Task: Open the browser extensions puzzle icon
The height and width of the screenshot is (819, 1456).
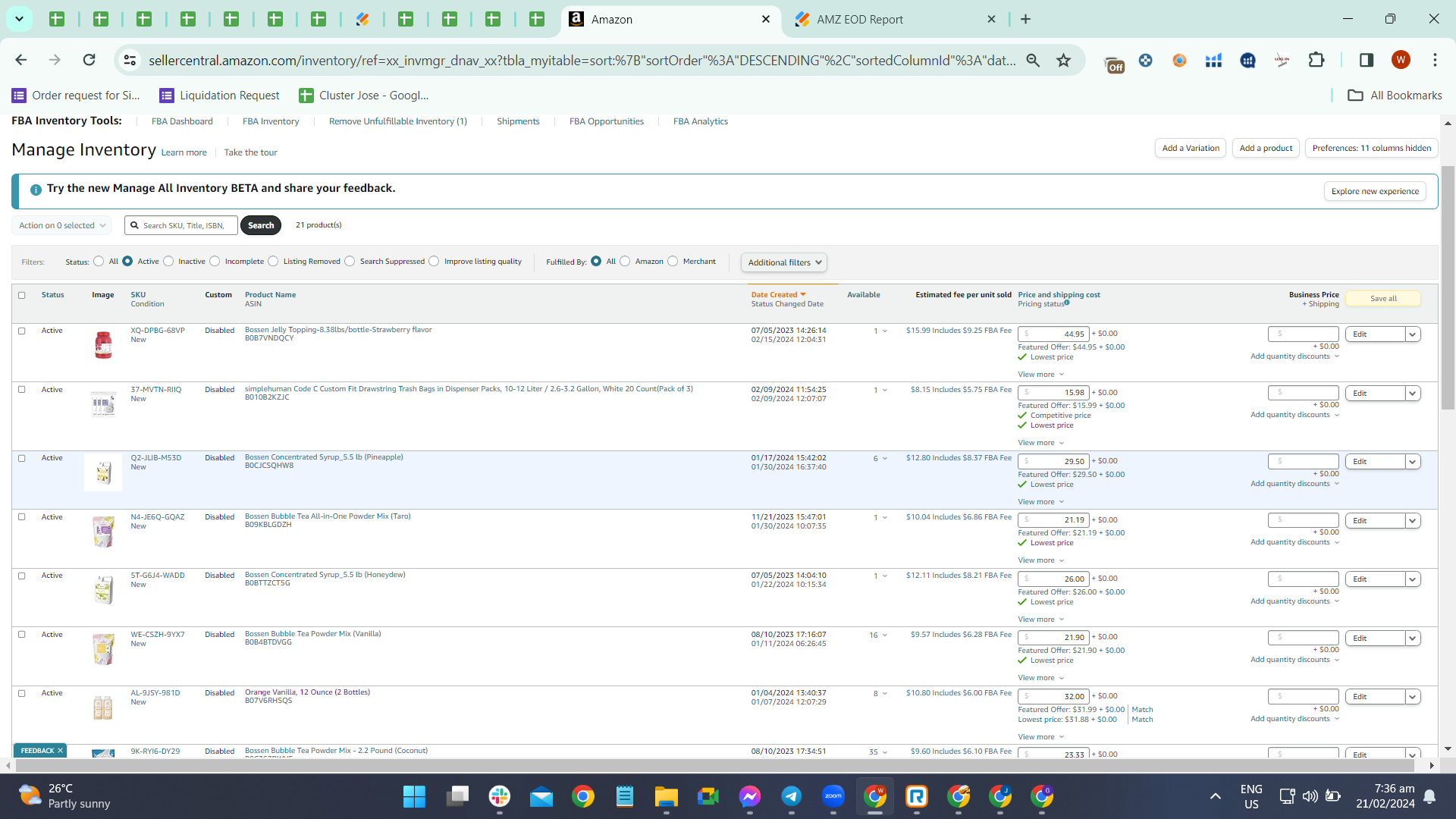Action: 1316,60
